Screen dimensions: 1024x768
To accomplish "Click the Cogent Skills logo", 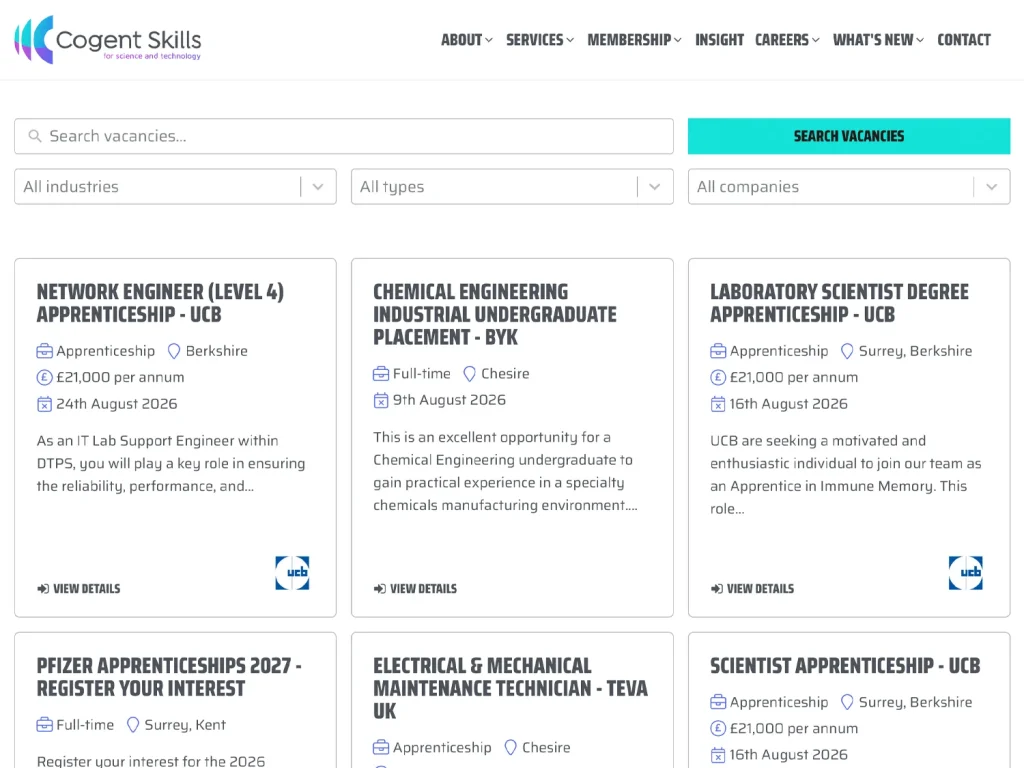I will [x=108, y=40].
